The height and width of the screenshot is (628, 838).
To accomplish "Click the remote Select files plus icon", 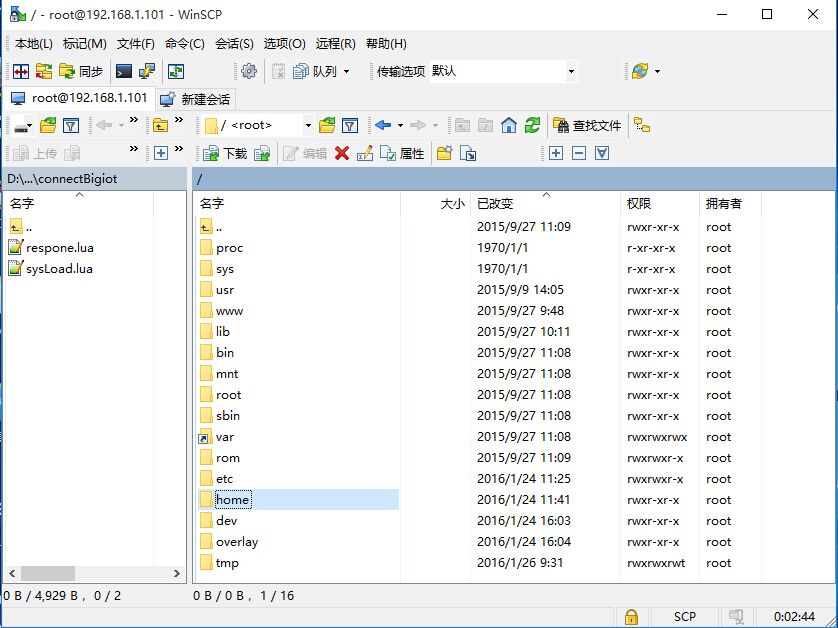I will 556,154.
